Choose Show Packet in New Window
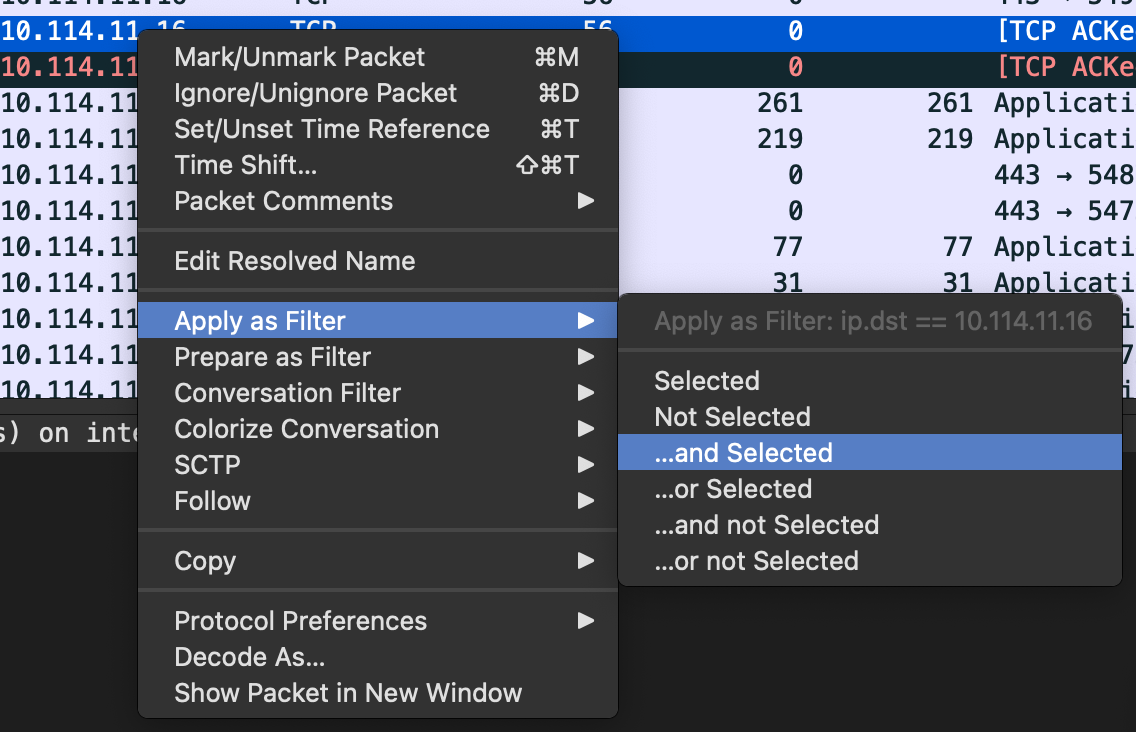Viewport: 1136px width, 732px height. point(348,693)
